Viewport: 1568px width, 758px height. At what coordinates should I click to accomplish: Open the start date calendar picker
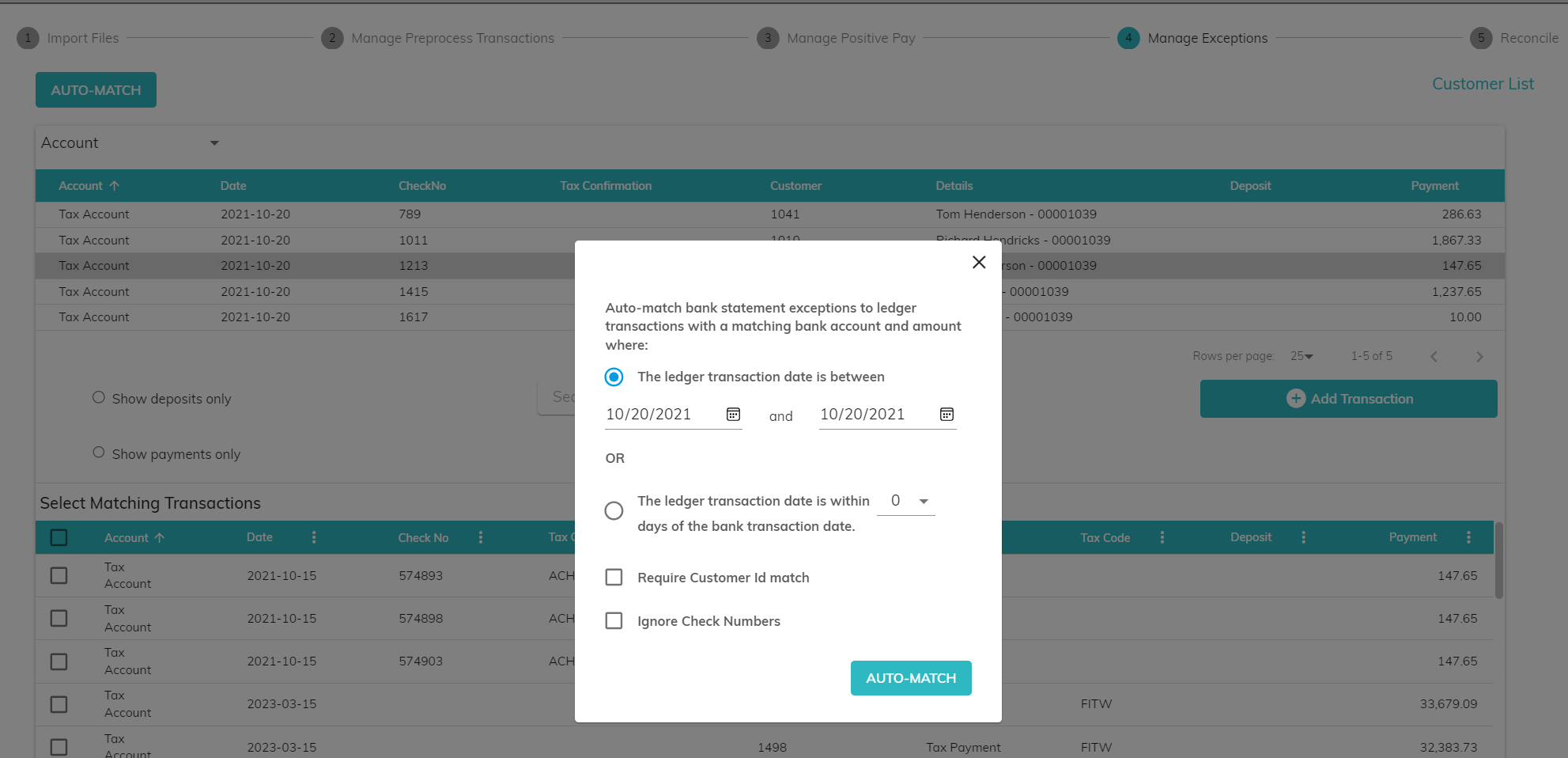(x=733, y=415)
